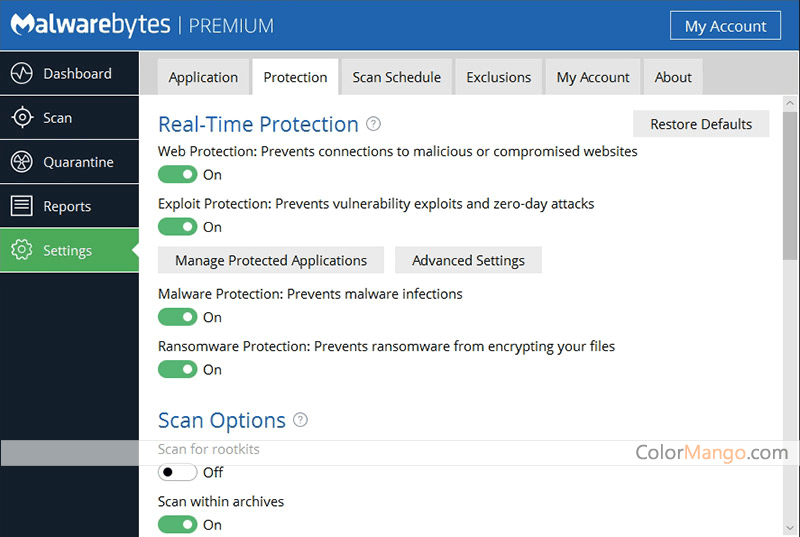Click the help icon beside Real-Time Protection
The height and width of the screenshot is (537, 800).
click(373, 124)
